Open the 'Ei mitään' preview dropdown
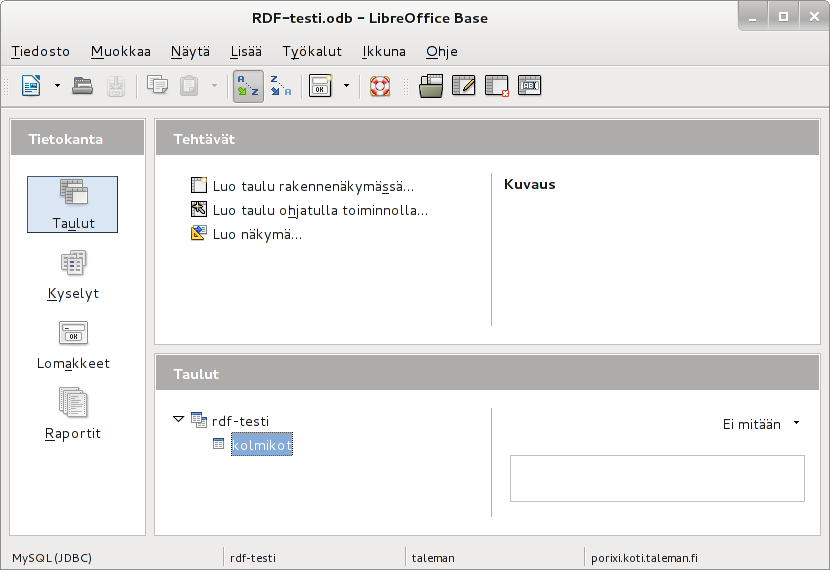This screenshot has width=830, height=570. 761,424
